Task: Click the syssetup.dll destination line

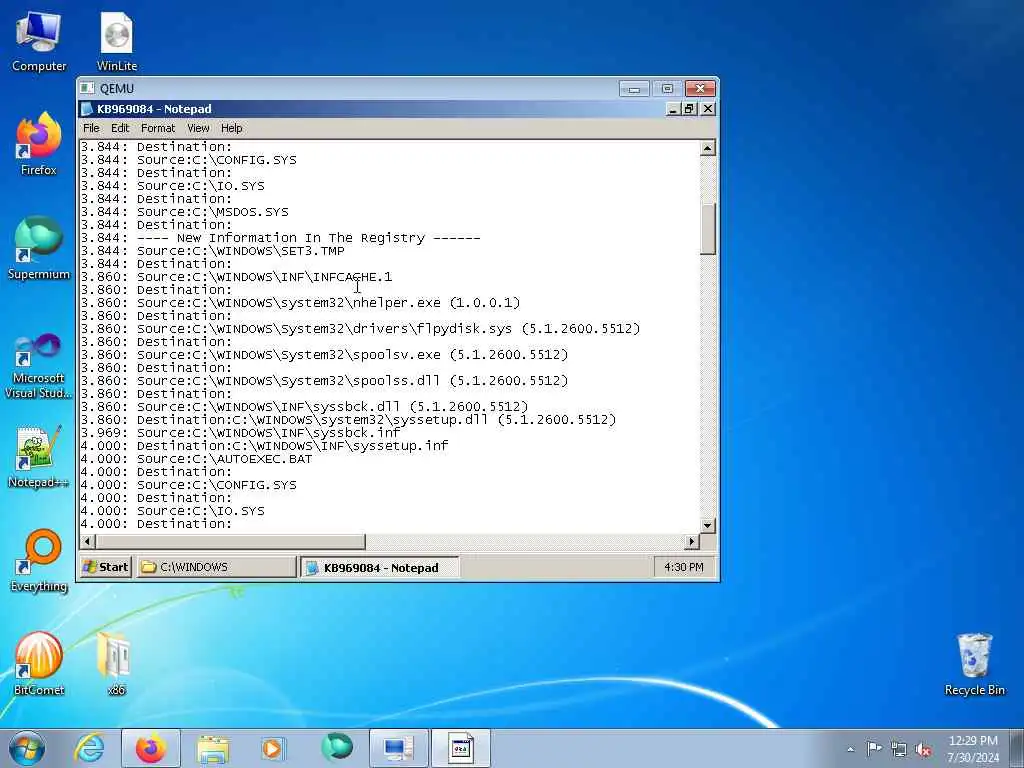Action: [x=348, y=420]
